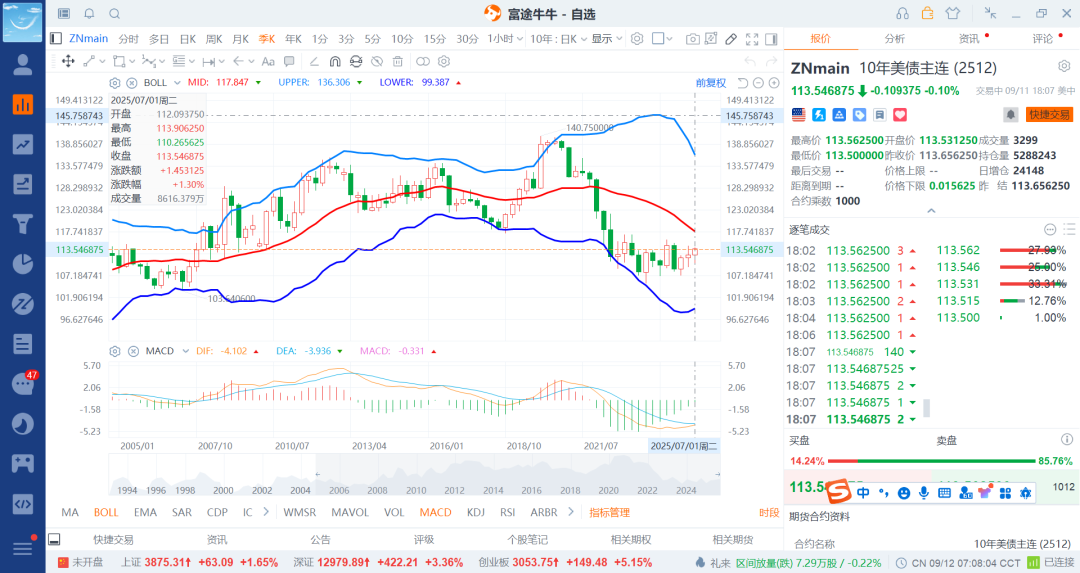1080x573 pixels.
Task: Expand more main indicators arrow after IC
Action: tap(266, 512)
